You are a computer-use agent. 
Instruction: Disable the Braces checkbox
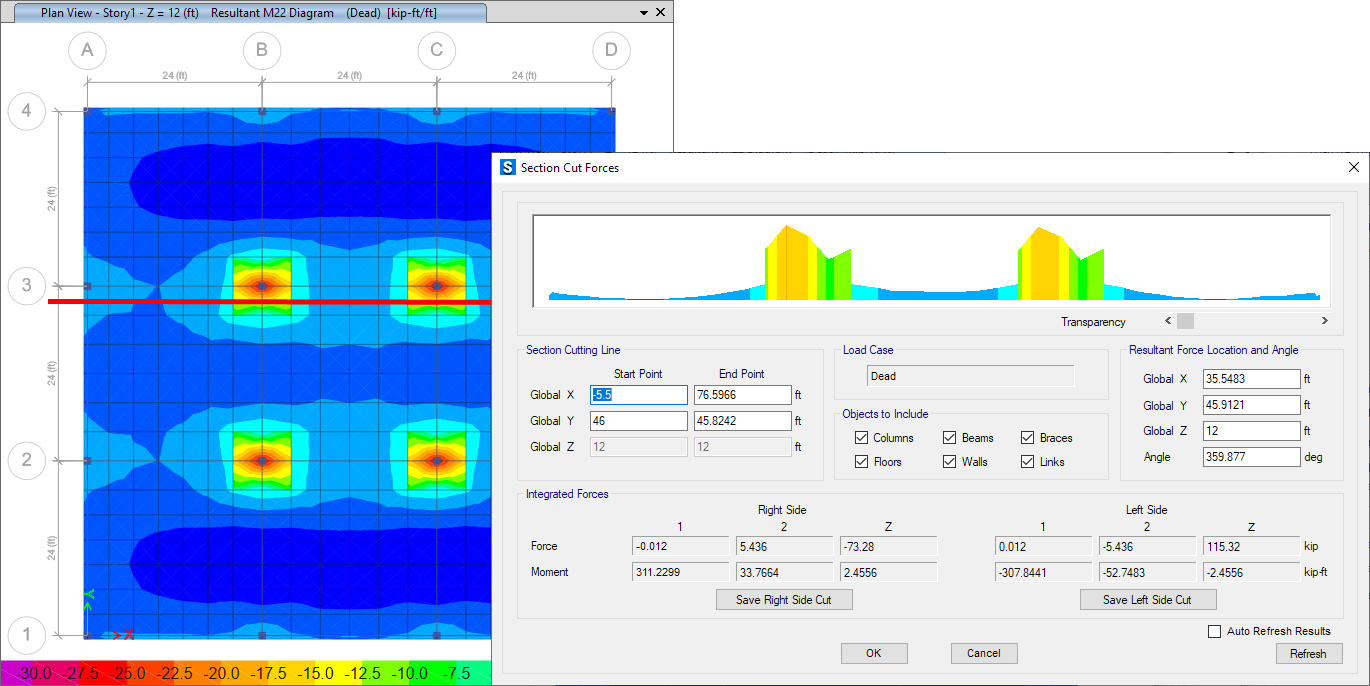click(x=1028, y=438)
